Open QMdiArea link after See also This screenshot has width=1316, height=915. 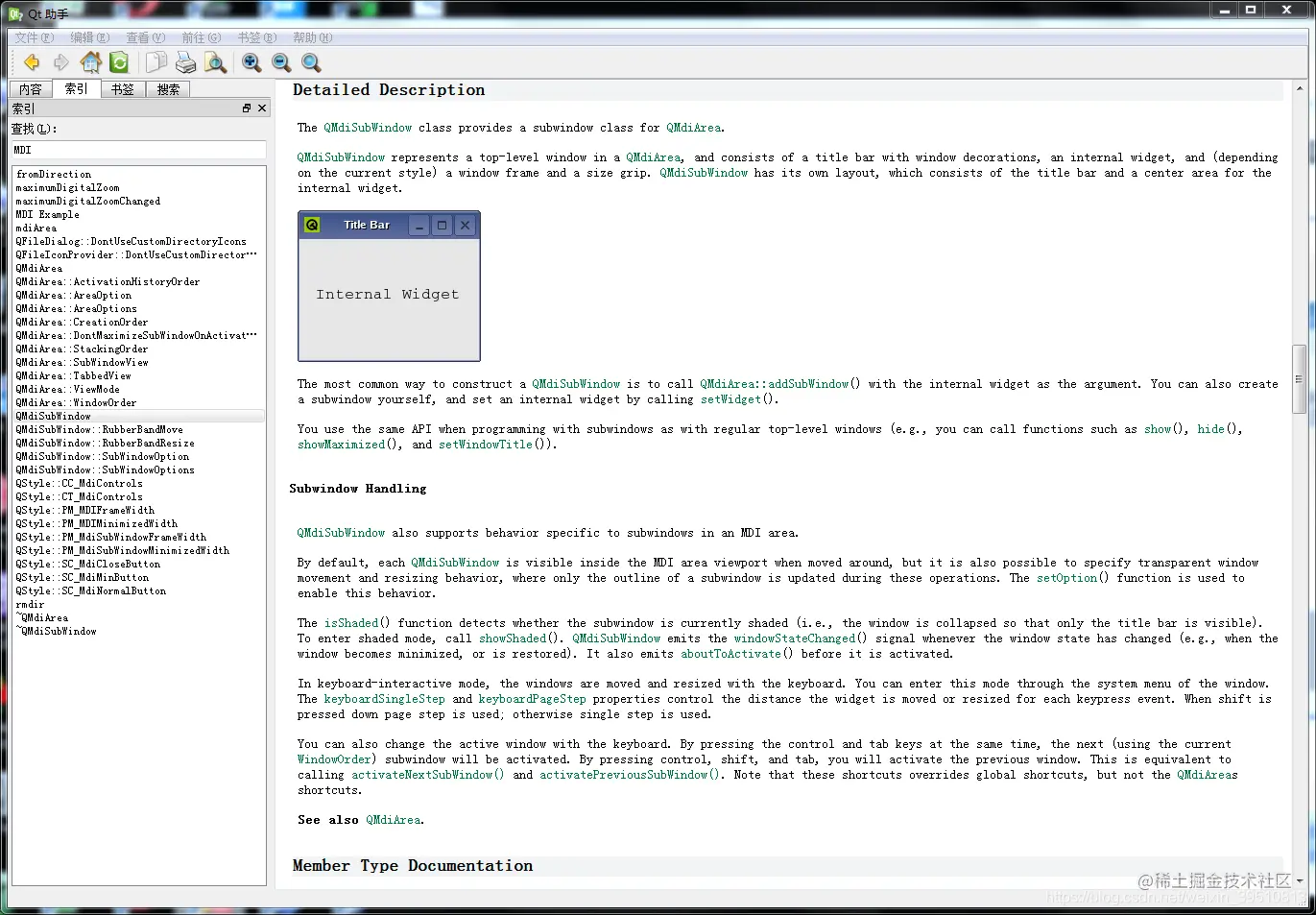click(x=393, y=820)
